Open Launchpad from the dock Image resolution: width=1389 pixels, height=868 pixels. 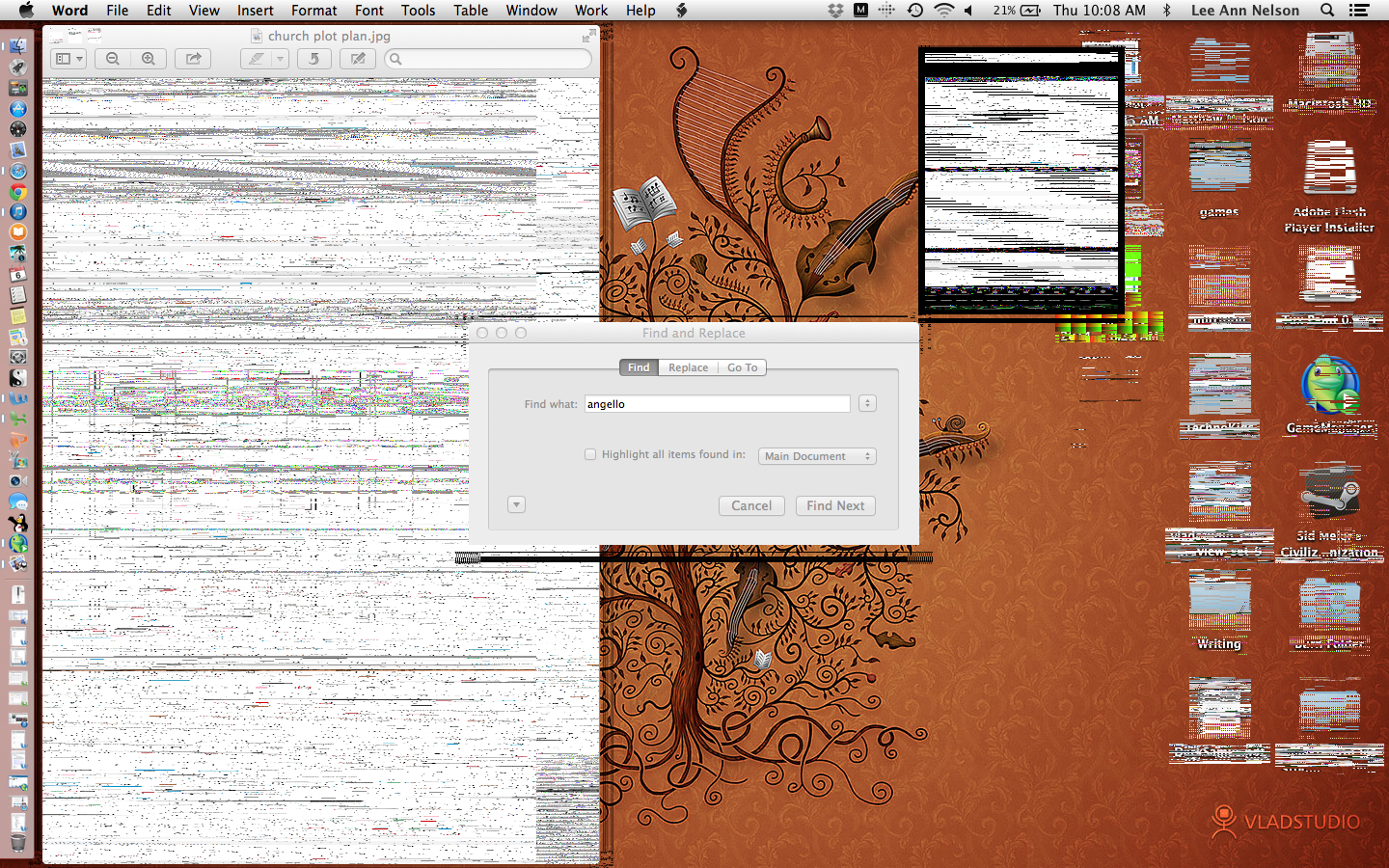point(17,67)
